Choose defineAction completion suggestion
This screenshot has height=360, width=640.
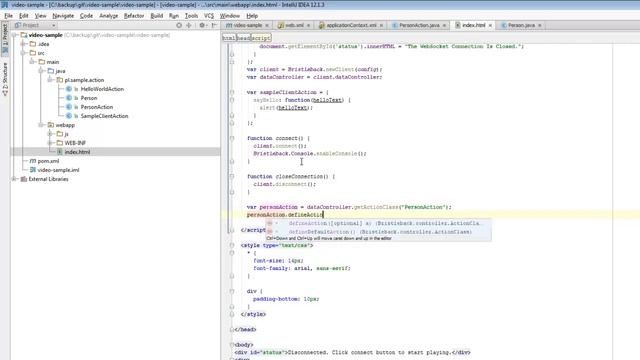coord(378,223)
